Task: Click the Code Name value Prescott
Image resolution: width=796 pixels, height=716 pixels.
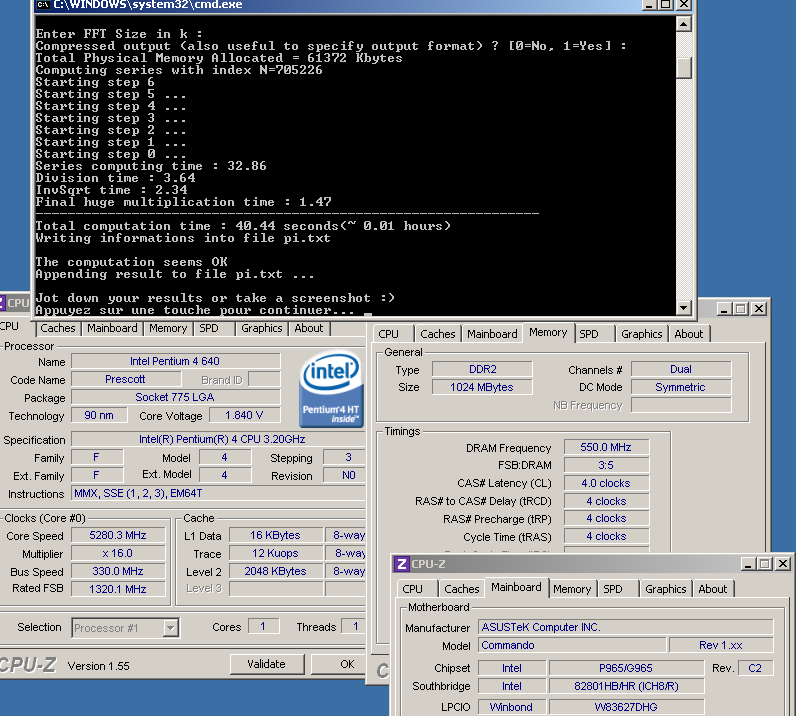Action: (x=125, y=379)
